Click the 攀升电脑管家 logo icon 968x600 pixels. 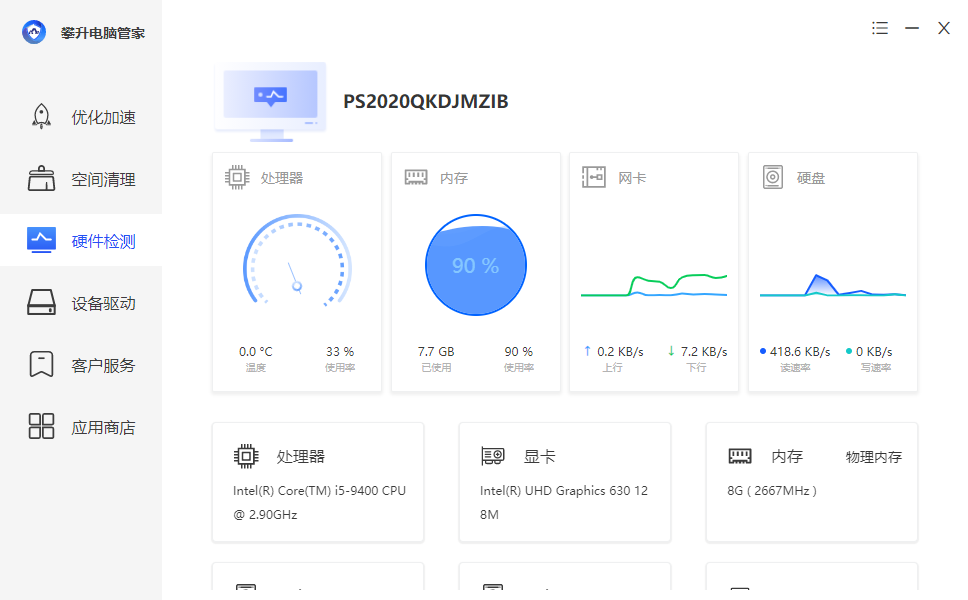coord(34,32)
